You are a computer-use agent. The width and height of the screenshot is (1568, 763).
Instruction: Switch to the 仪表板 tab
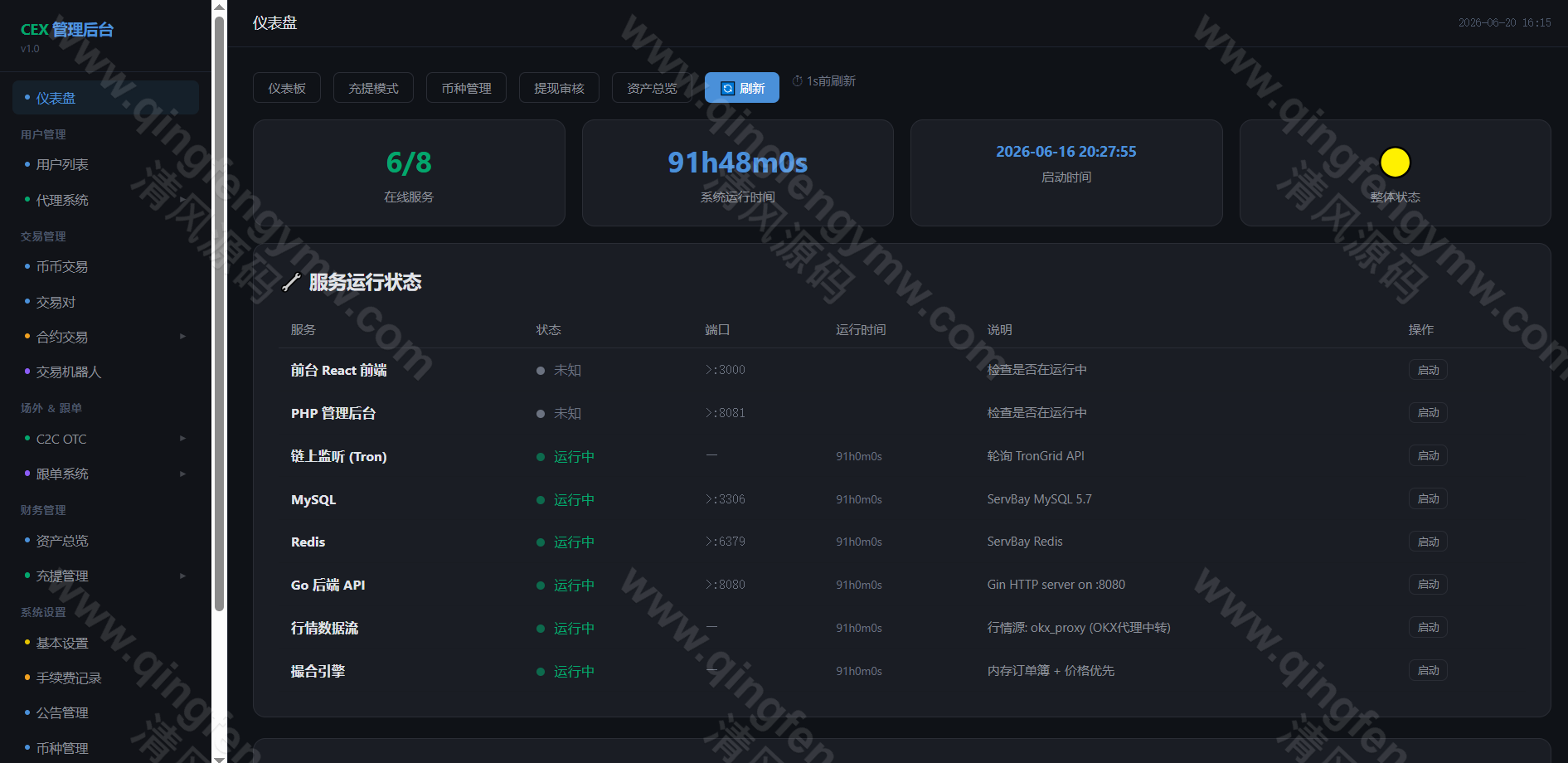287,88
